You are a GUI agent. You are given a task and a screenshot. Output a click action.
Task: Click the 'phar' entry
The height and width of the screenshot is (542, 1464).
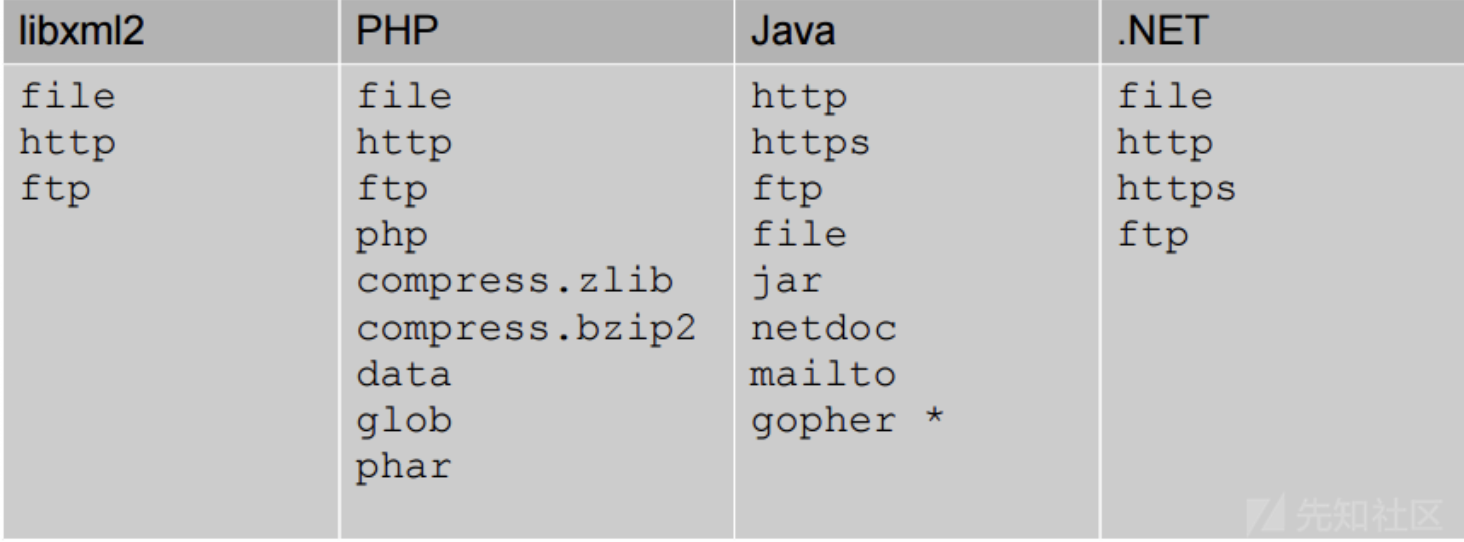pyautogui.click(x=404, y=467)
